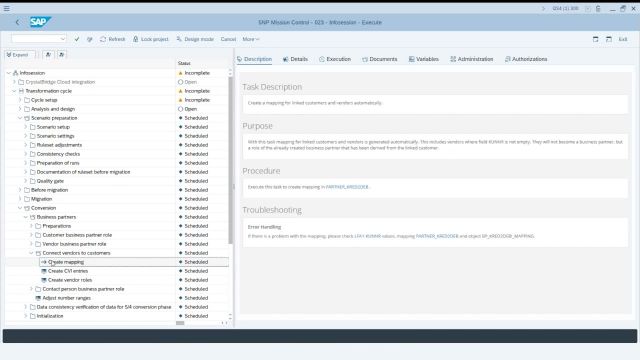The image size is (640, 360).
Task: Click the first person icon beside Expand
Action: (48, 55)
